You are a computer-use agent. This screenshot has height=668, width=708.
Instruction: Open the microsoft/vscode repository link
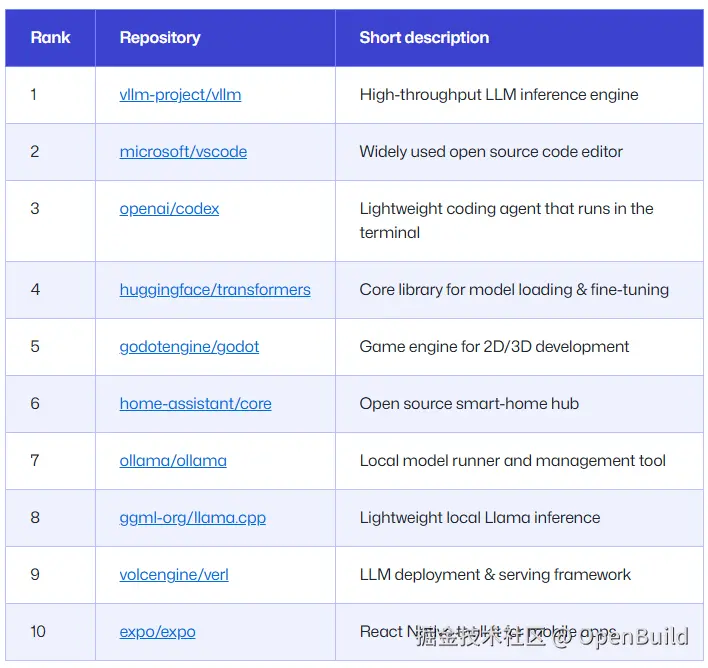(183, 152)
